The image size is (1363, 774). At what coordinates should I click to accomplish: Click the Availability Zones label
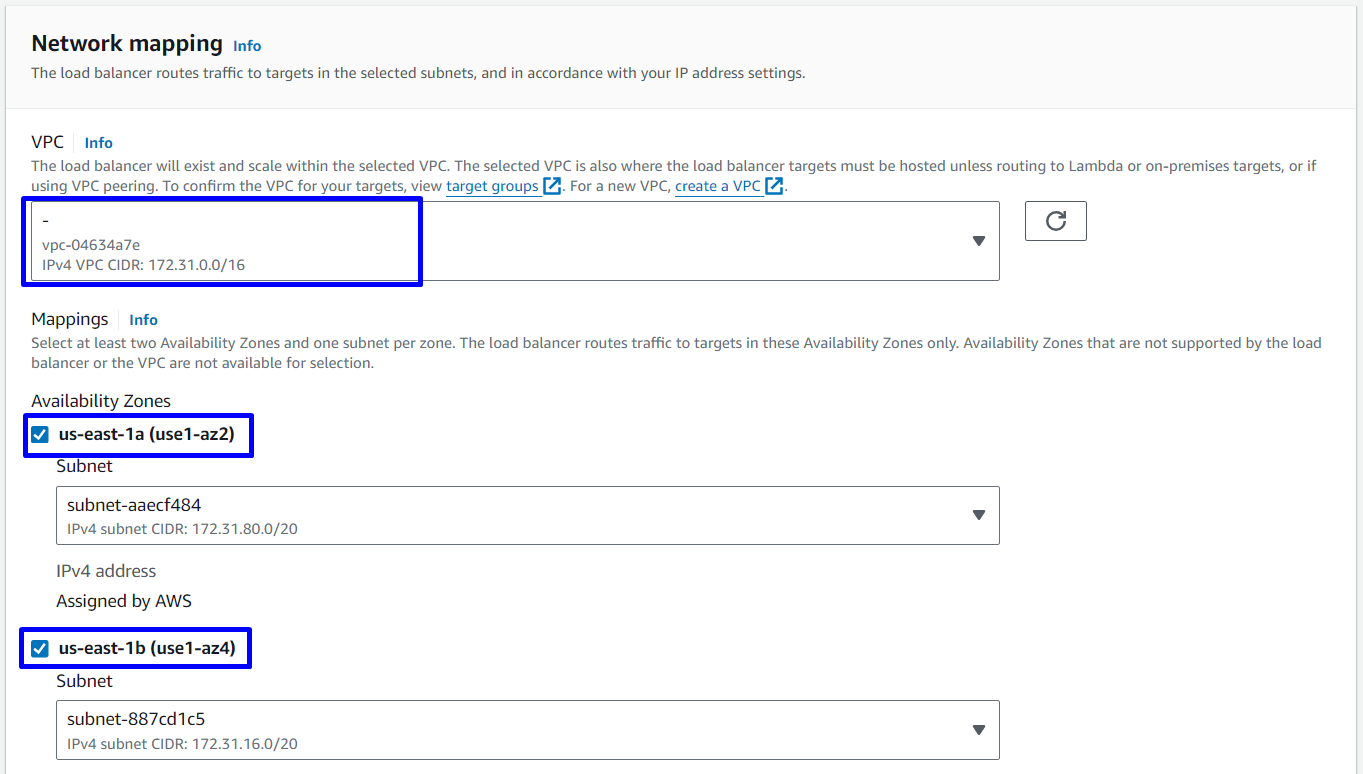(101, 401)
